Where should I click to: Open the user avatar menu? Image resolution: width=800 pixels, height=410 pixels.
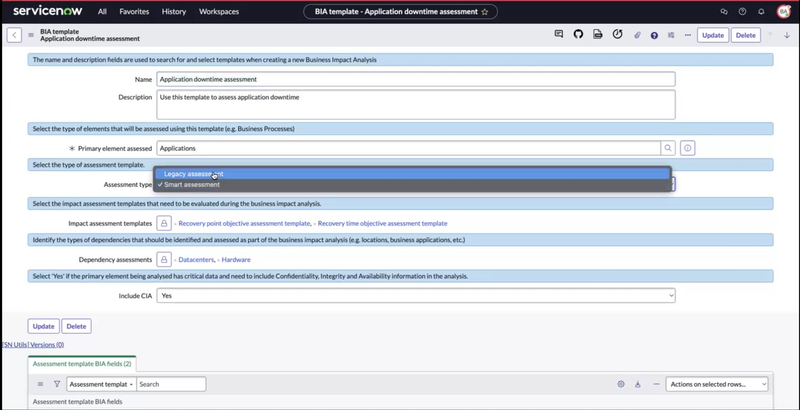click(x=784, y=11)
